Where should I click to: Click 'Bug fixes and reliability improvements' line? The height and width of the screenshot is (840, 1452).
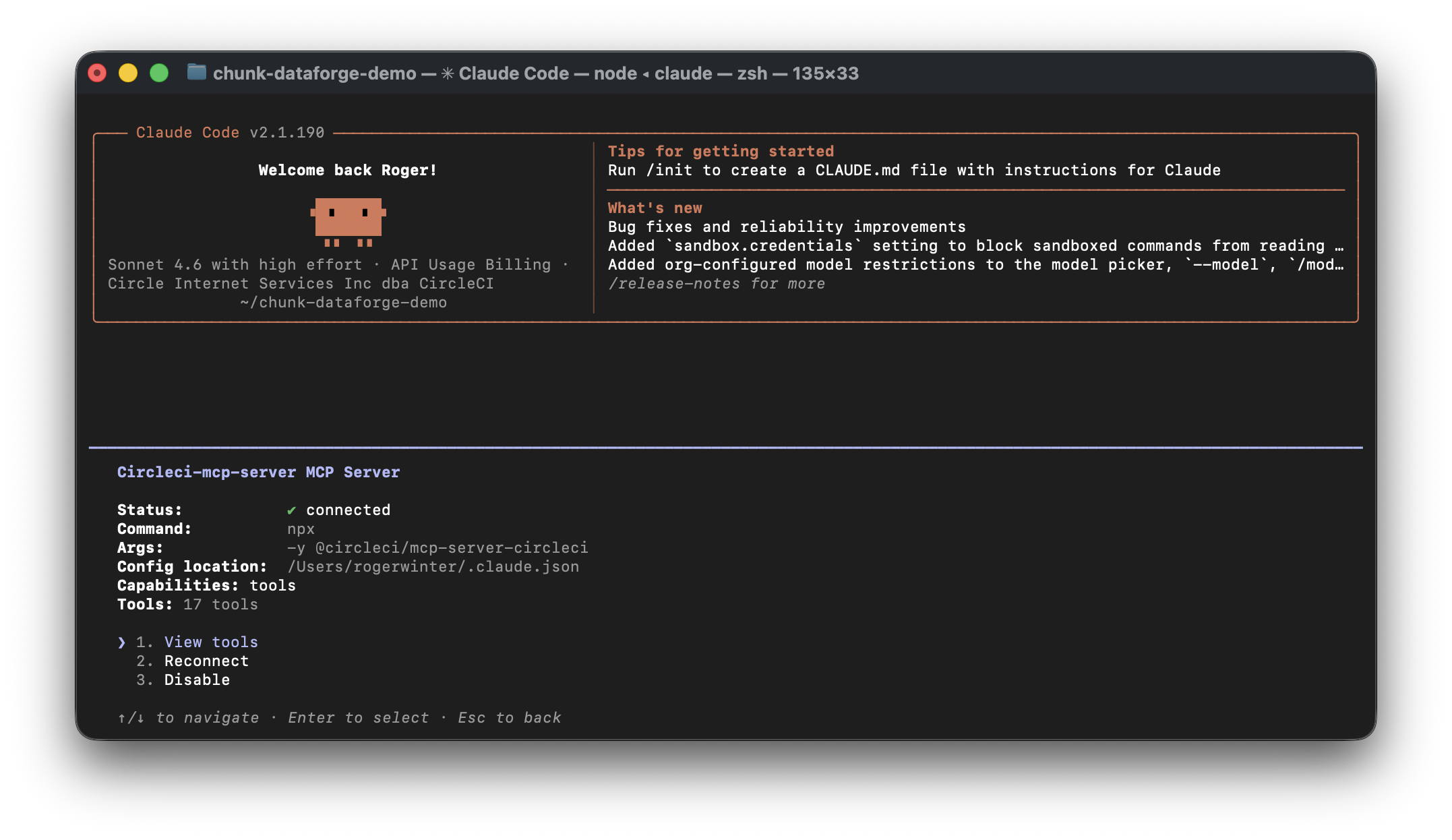787,227
